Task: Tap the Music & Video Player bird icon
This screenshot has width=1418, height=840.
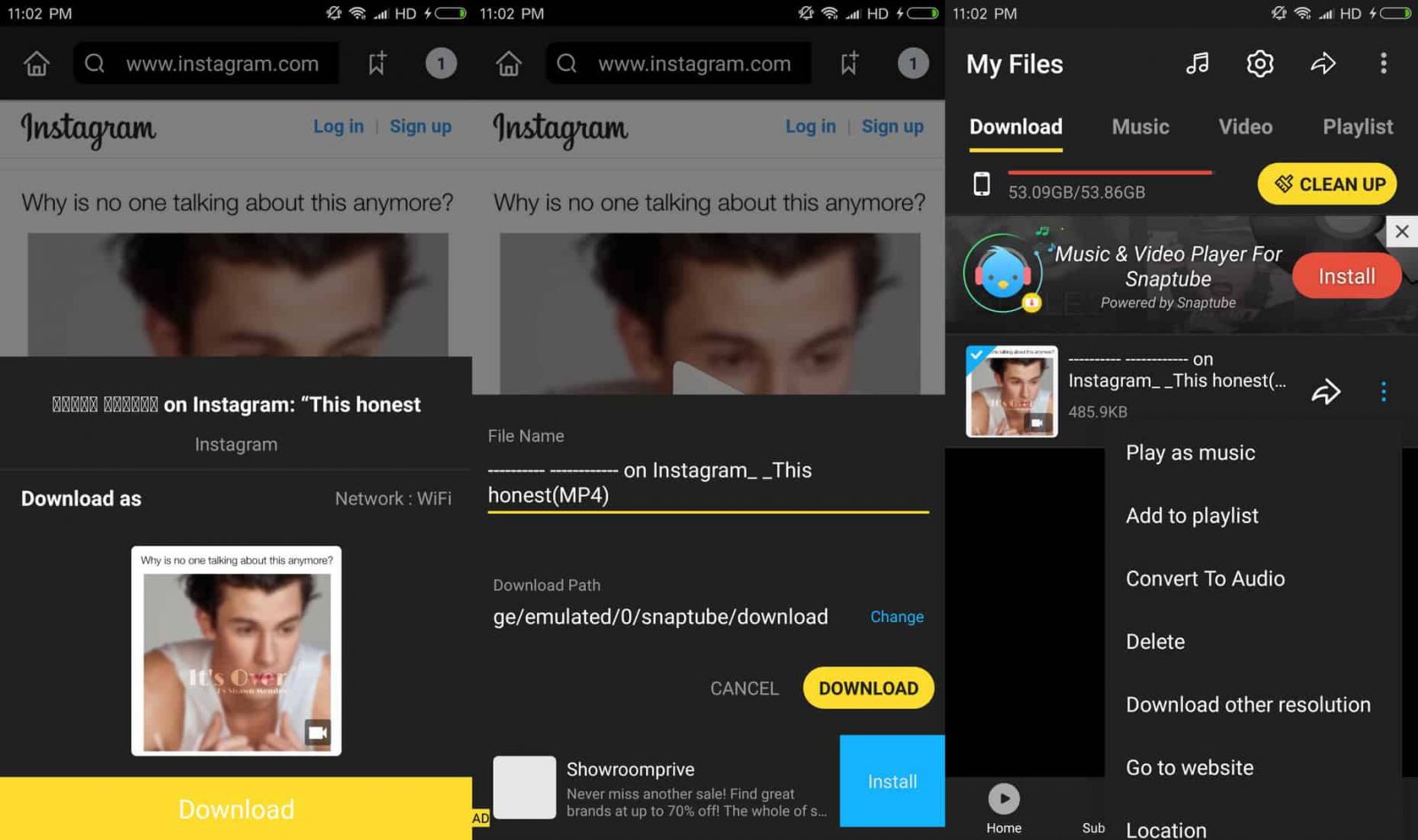Action: click(x=1002, y=274)
